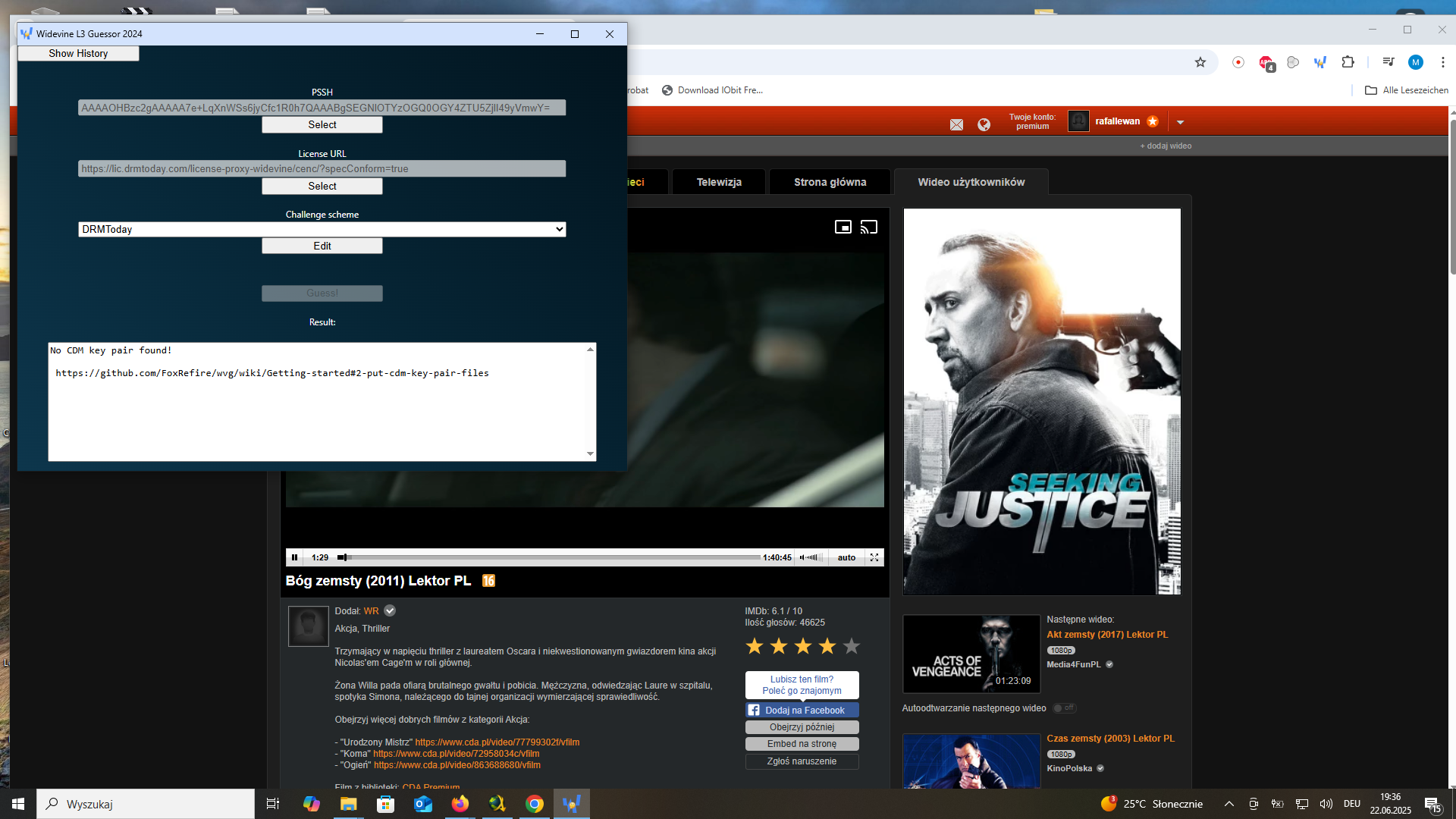Open the Widevine Guessor browser extension icon
Screen dimensions: 1456x819
pyautogui.click(x=1320, y=62)
